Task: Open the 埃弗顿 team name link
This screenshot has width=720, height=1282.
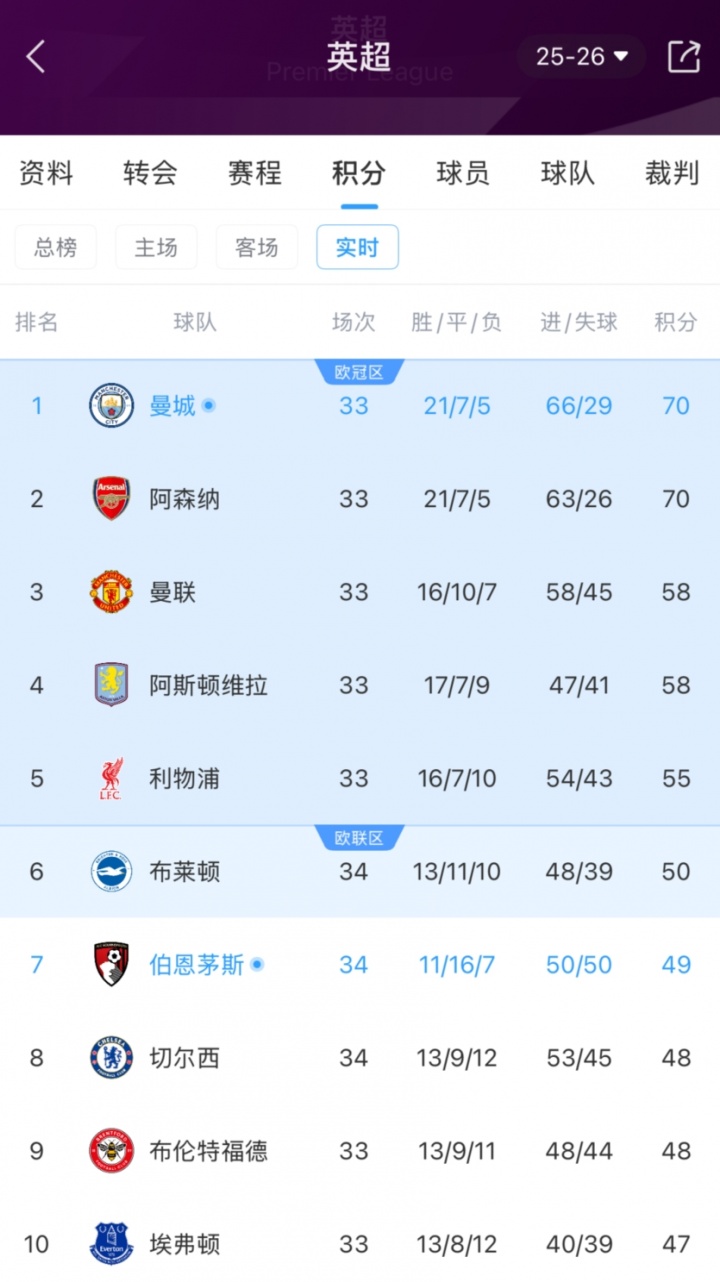Action: click(185, 1244)
